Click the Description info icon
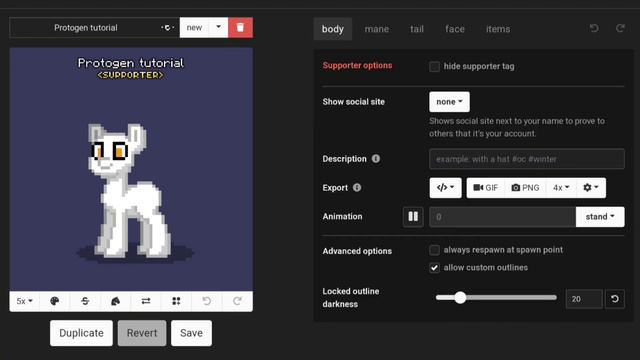The height and width of the screenshot is (360, 640). coord(376,158)
